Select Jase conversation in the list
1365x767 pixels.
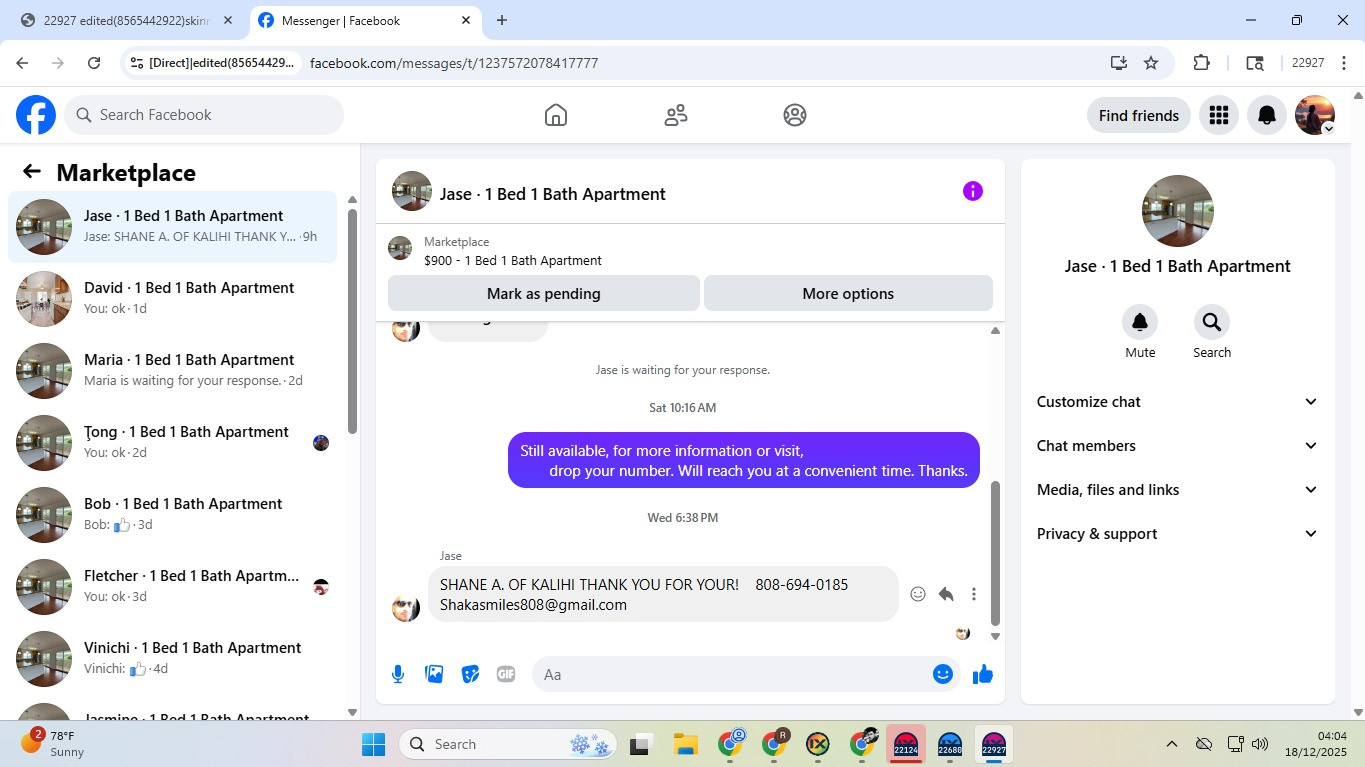pos(173,226)
